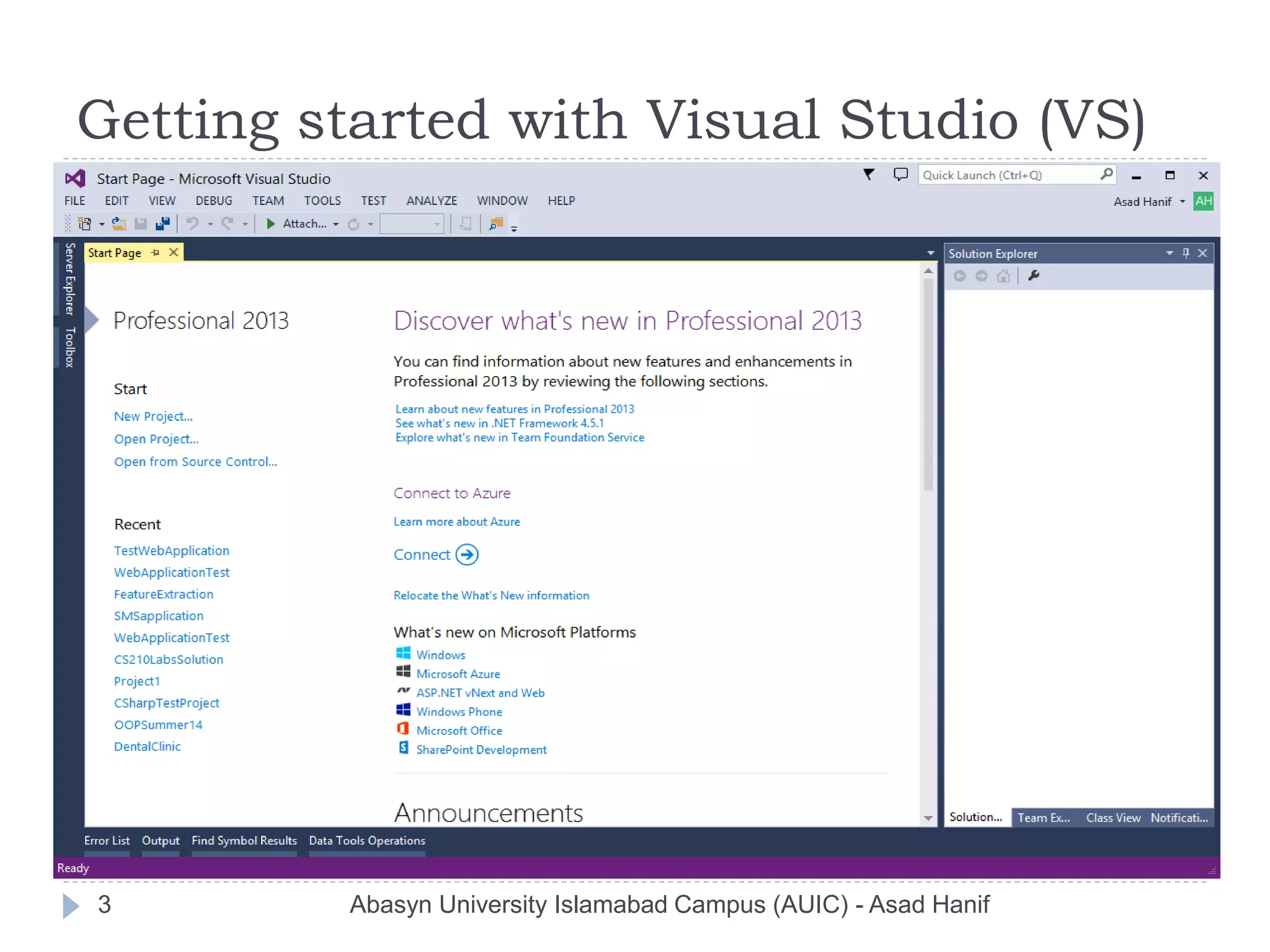The width and height of the screenshot is (1270, 952).
Task: Click the Save All toolbar icon
Action: 162,224
